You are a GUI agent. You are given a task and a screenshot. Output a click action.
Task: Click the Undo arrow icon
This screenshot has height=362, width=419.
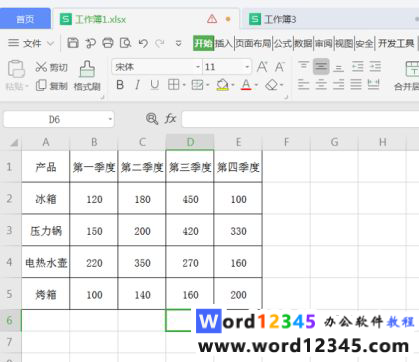(143, 43)
